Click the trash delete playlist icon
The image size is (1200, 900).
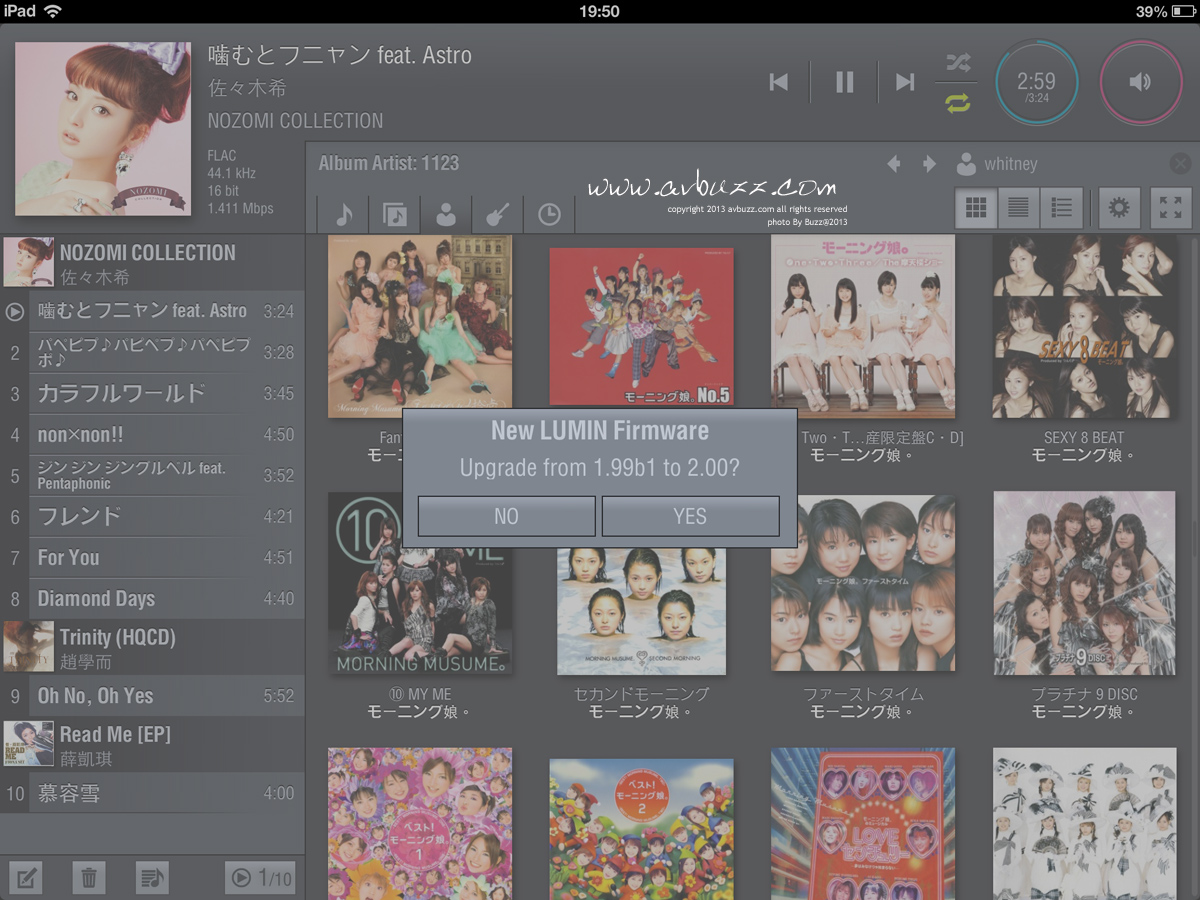[89, 878]
